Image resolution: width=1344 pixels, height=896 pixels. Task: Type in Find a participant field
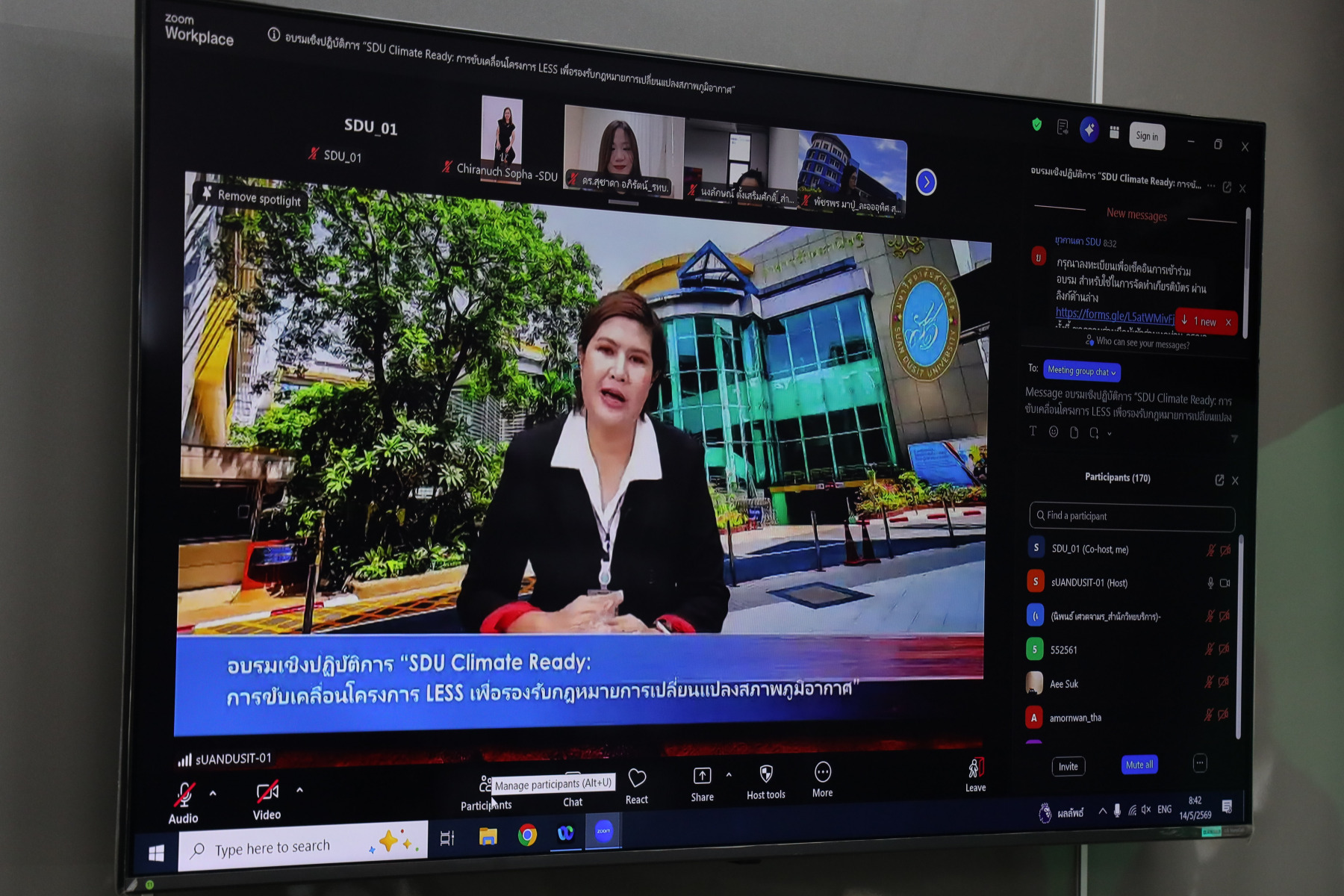[x=1132, y=517]
